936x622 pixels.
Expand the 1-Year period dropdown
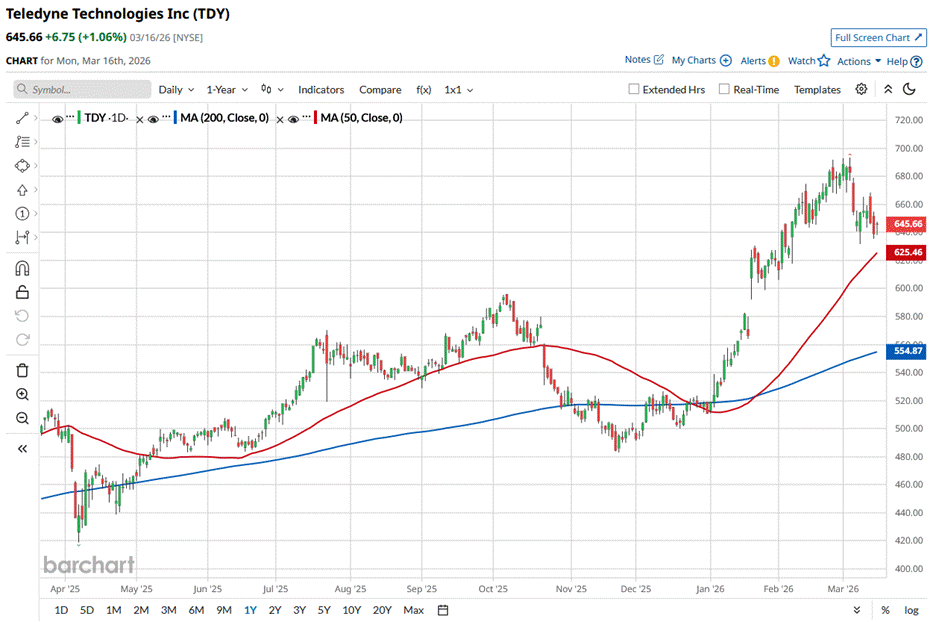tap(227, 89)
